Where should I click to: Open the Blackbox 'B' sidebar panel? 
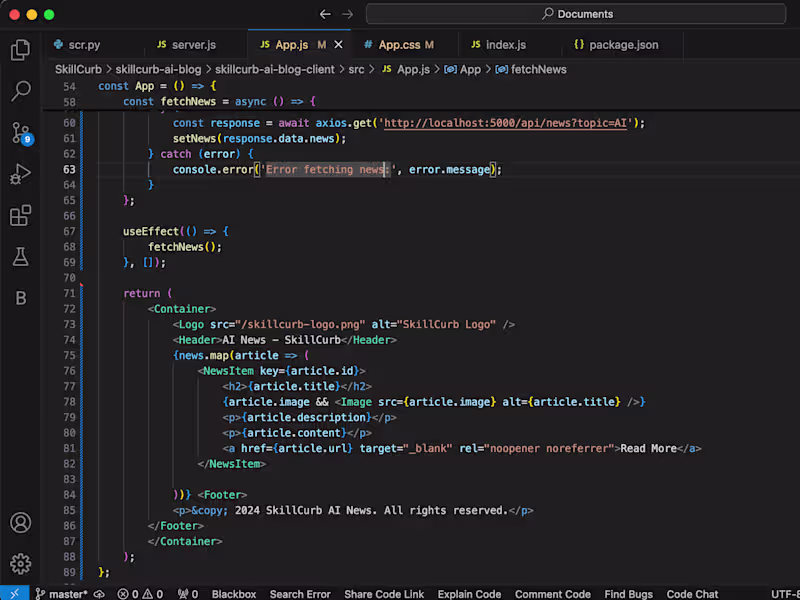[x=20, y=298]
